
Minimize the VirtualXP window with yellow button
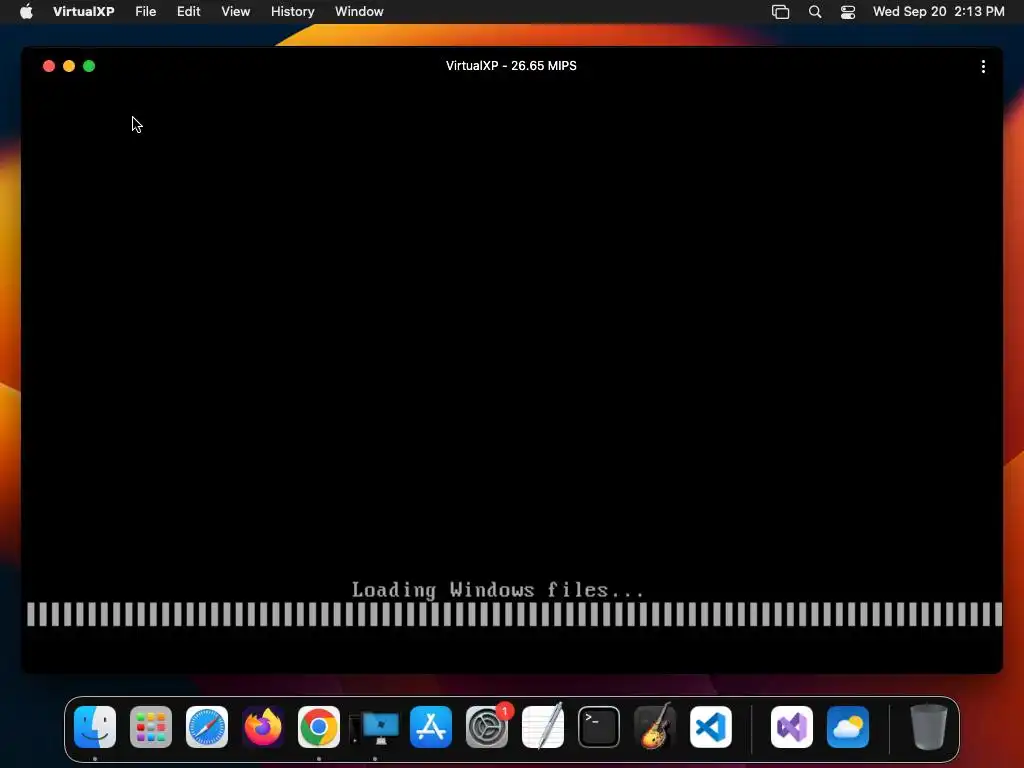[69, 66]
